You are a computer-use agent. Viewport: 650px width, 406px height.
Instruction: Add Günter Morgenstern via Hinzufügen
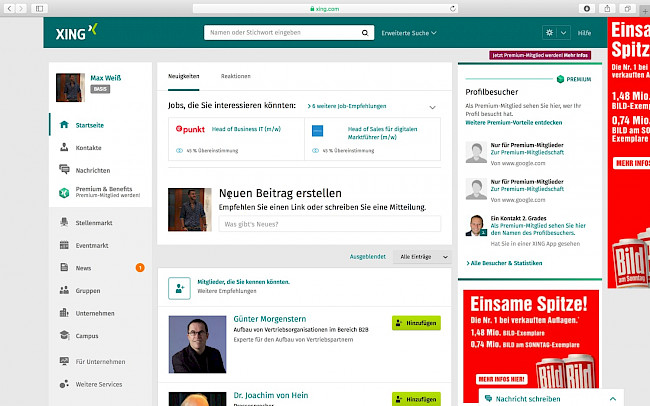[416, 323]
